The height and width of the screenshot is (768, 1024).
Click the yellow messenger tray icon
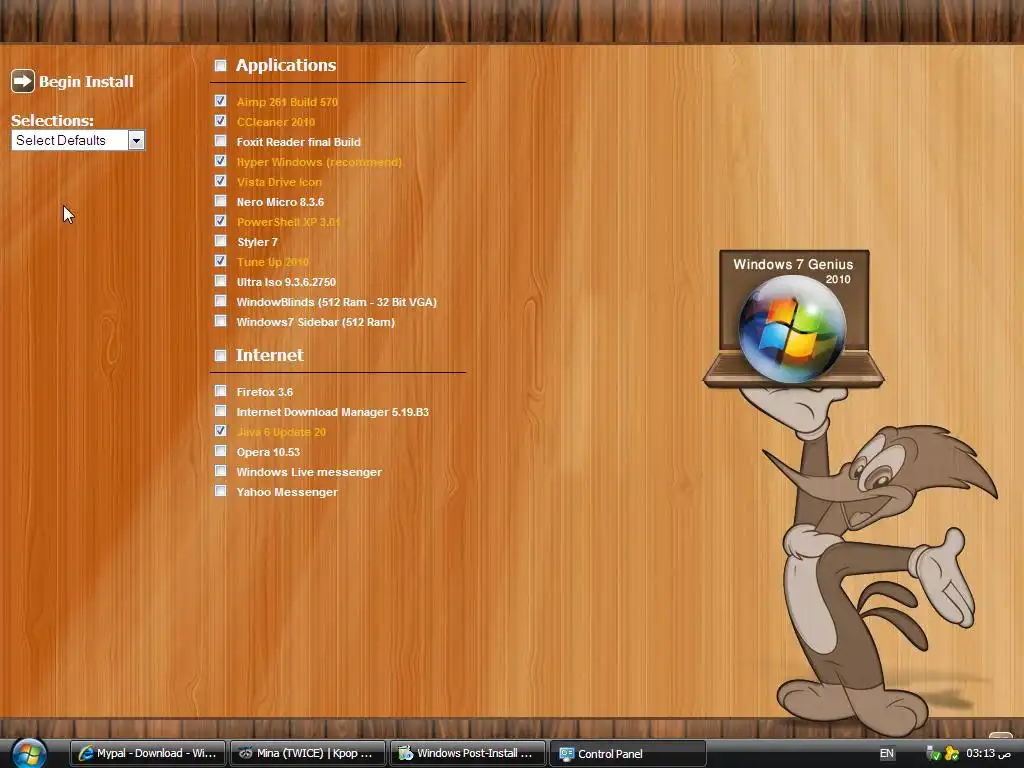pyautogui.click(x=952, y=754)
